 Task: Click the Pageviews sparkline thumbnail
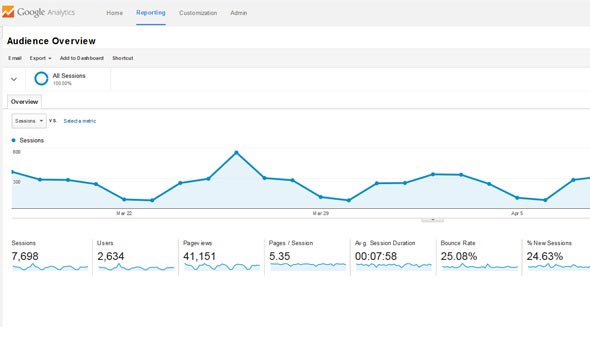point(222,267)
